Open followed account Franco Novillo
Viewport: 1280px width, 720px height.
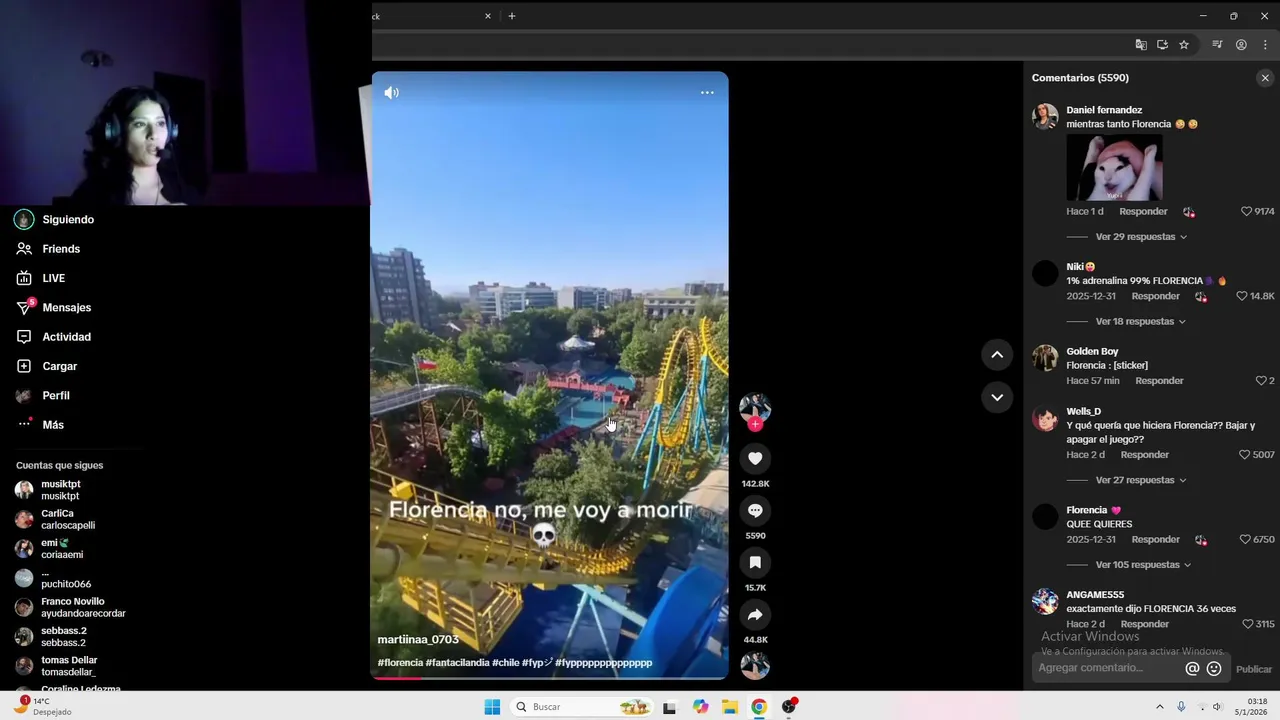[70, 607]
